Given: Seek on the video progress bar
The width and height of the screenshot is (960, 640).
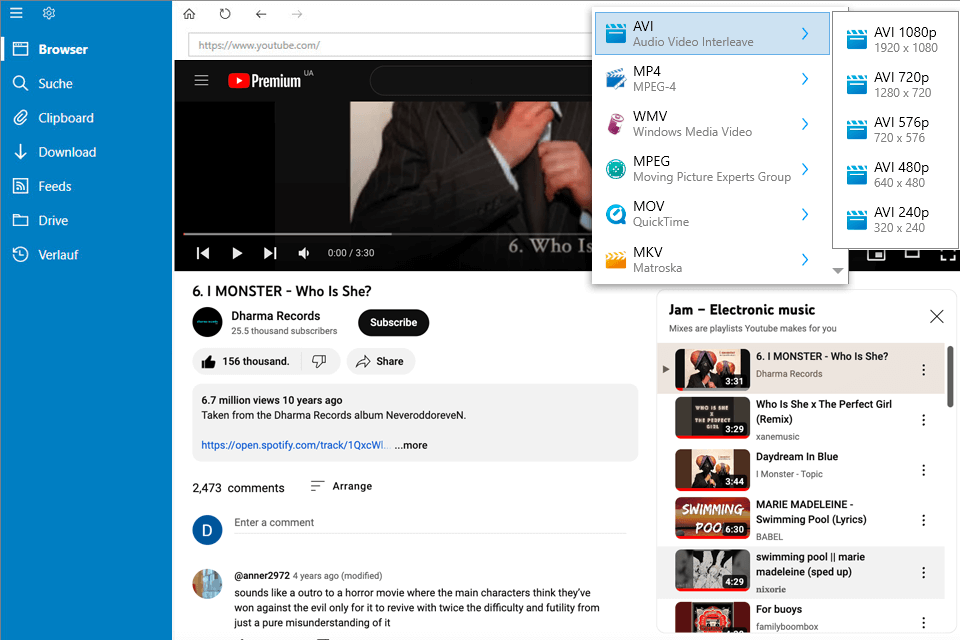Looking at the screenshot, I should pyautogui.click(x=388, y=234).
